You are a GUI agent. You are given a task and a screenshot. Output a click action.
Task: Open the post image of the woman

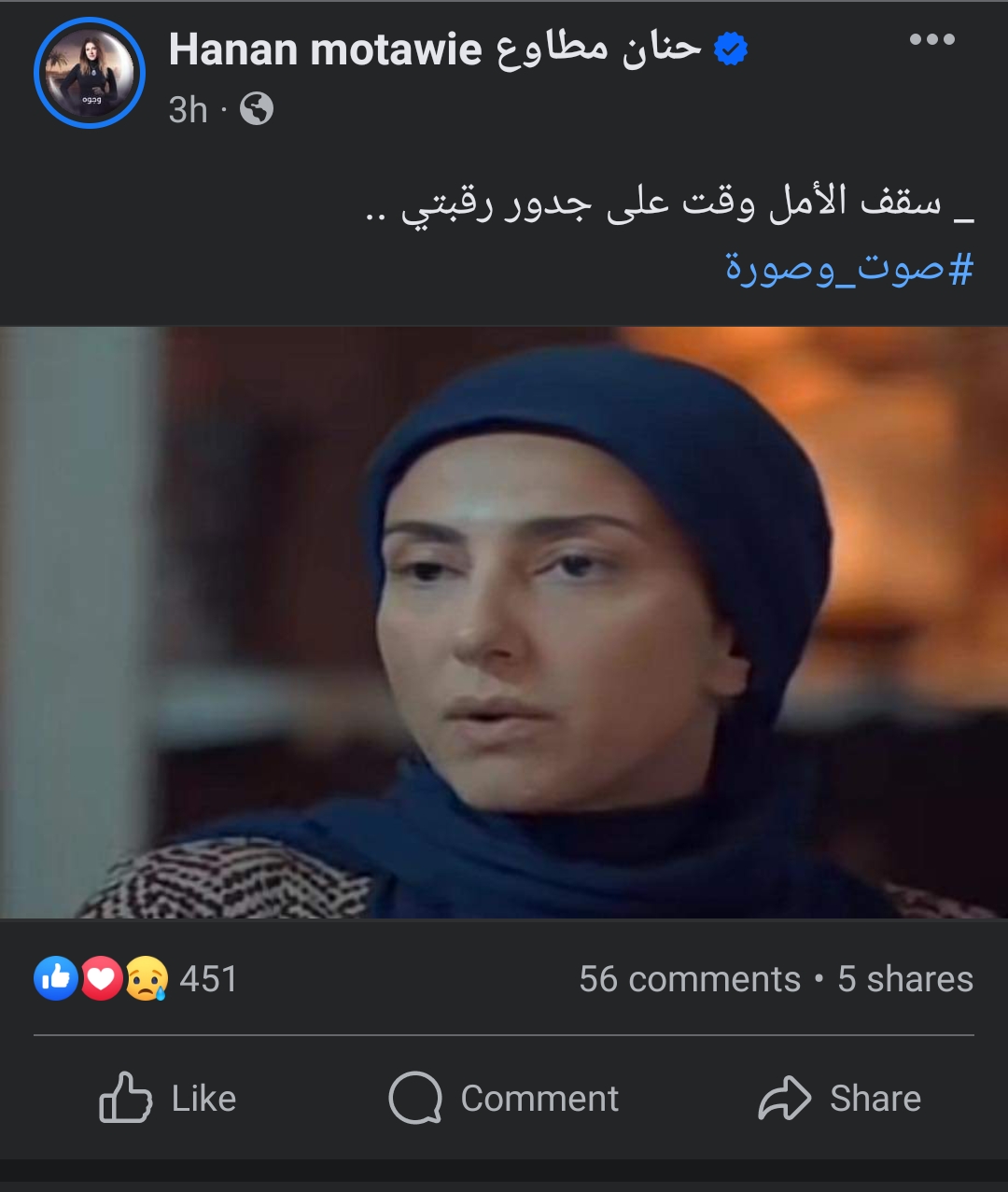(504, 623)
